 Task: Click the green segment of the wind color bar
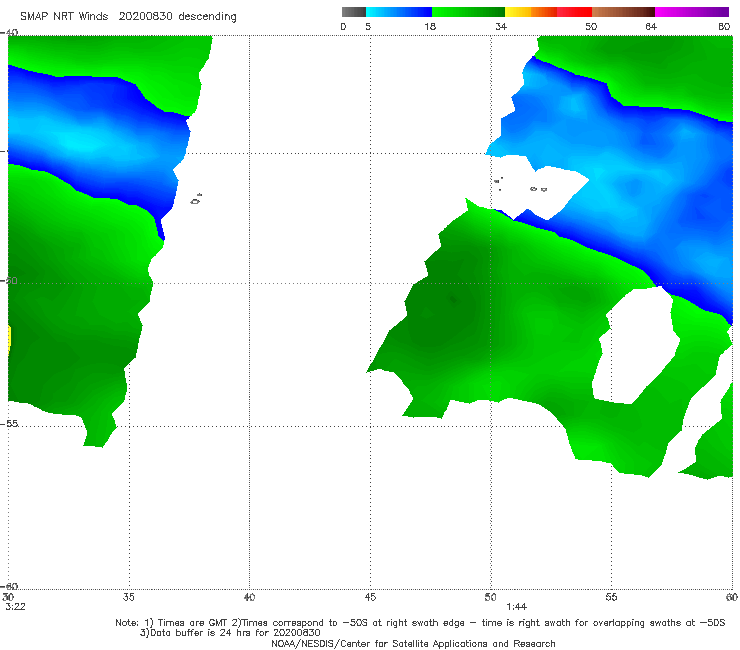tap(468, 12)
